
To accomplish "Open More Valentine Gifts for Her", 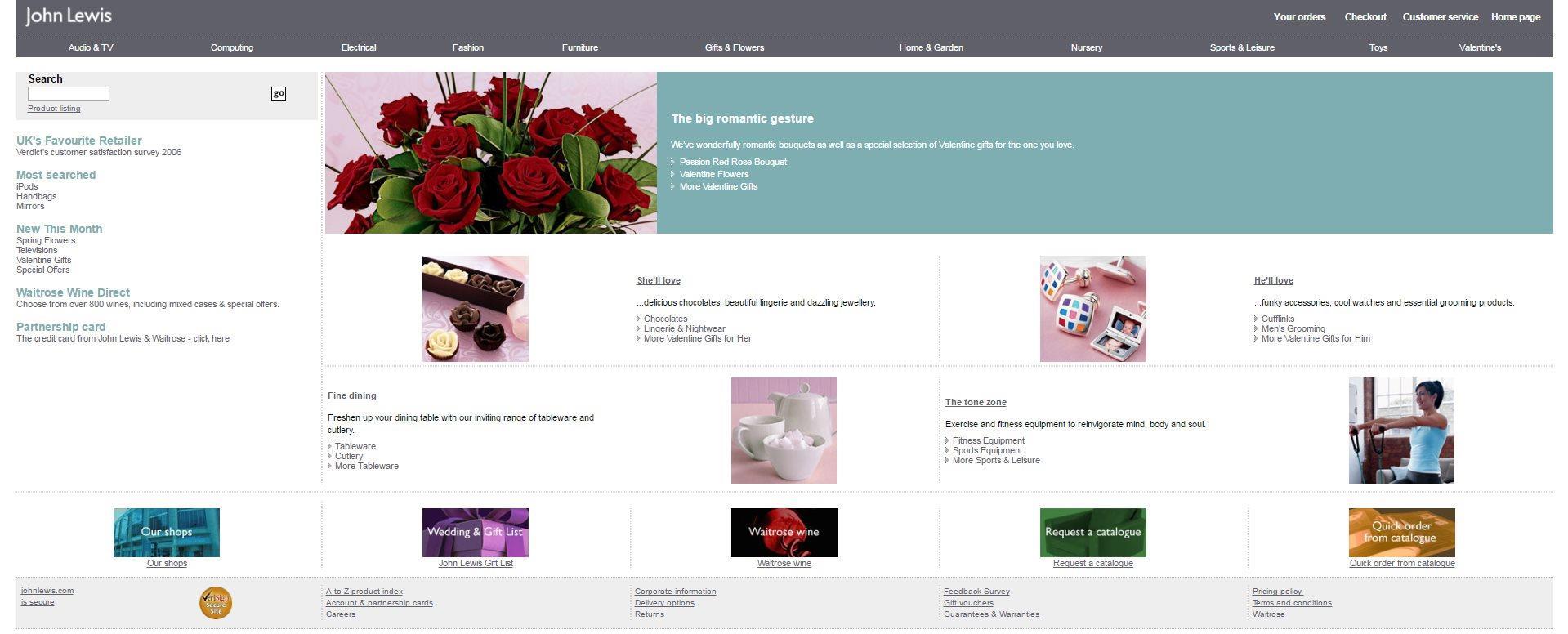I will tap(698, 338).
